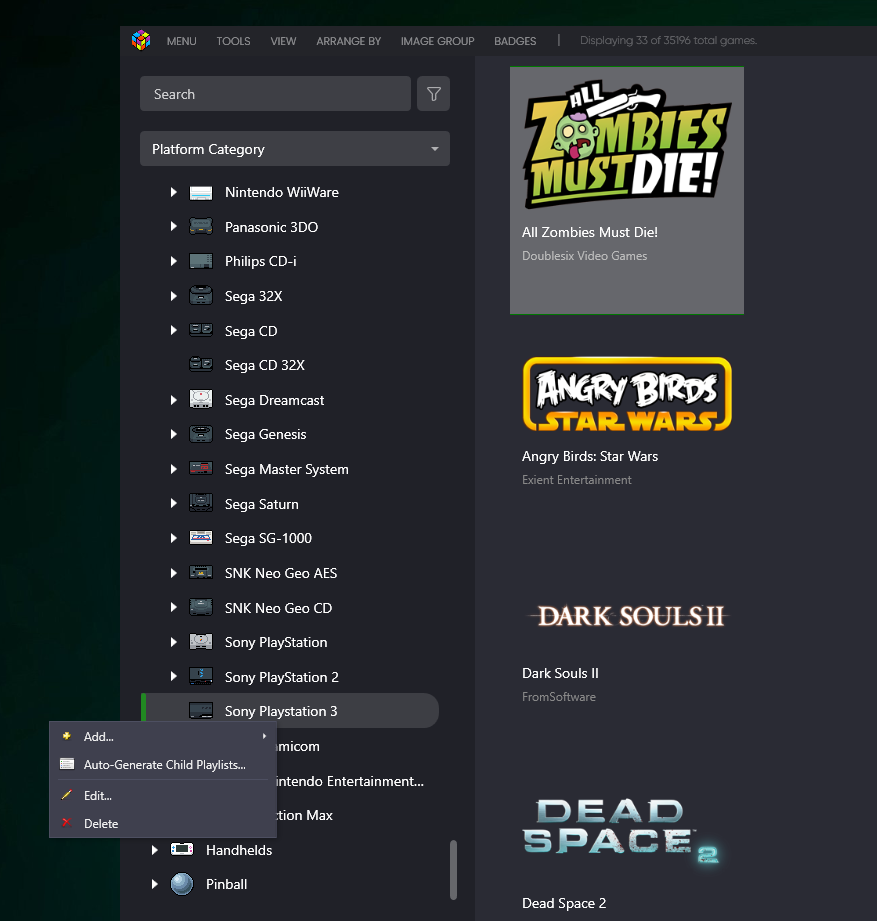Select Sony PlayStation platform label
Viewport: 877px width, 921px height.
pos(276,643)
